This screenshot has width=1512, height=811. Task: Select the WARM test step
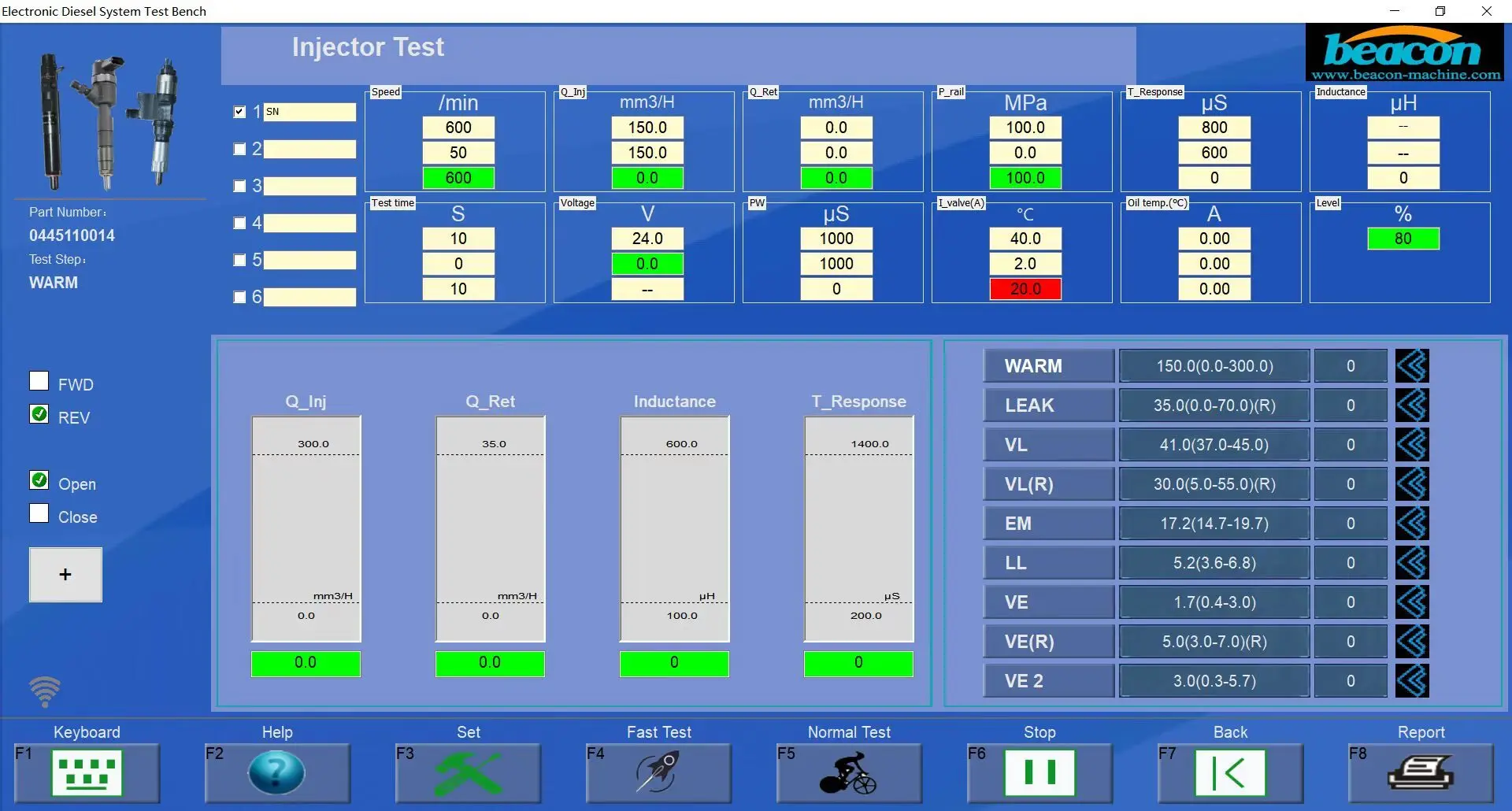pos(1049,366)
